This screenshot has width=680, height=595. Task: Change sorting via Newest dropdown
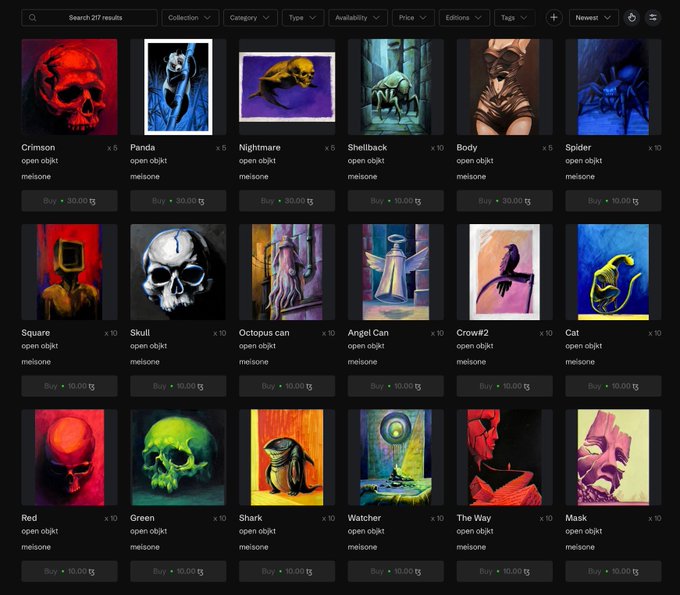pos(593,18)
